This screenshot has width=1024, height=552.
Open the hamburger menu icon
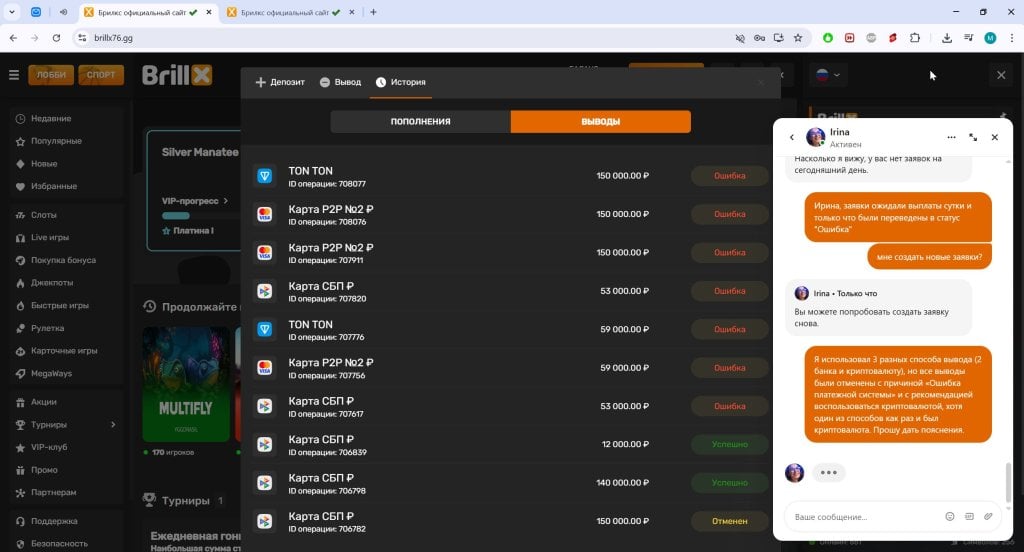click(x=14, y=75)
